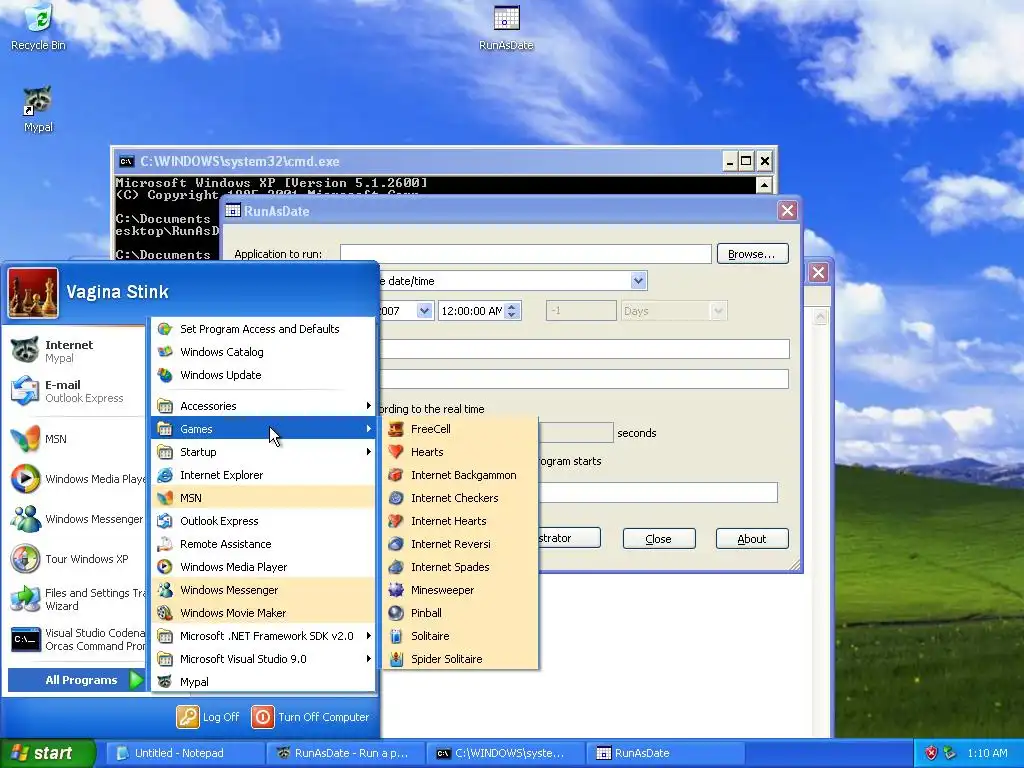The height and width of the screenshot is (768, 1024).
Task: Open Internet Checkers game
Action: tap(462, 498)
